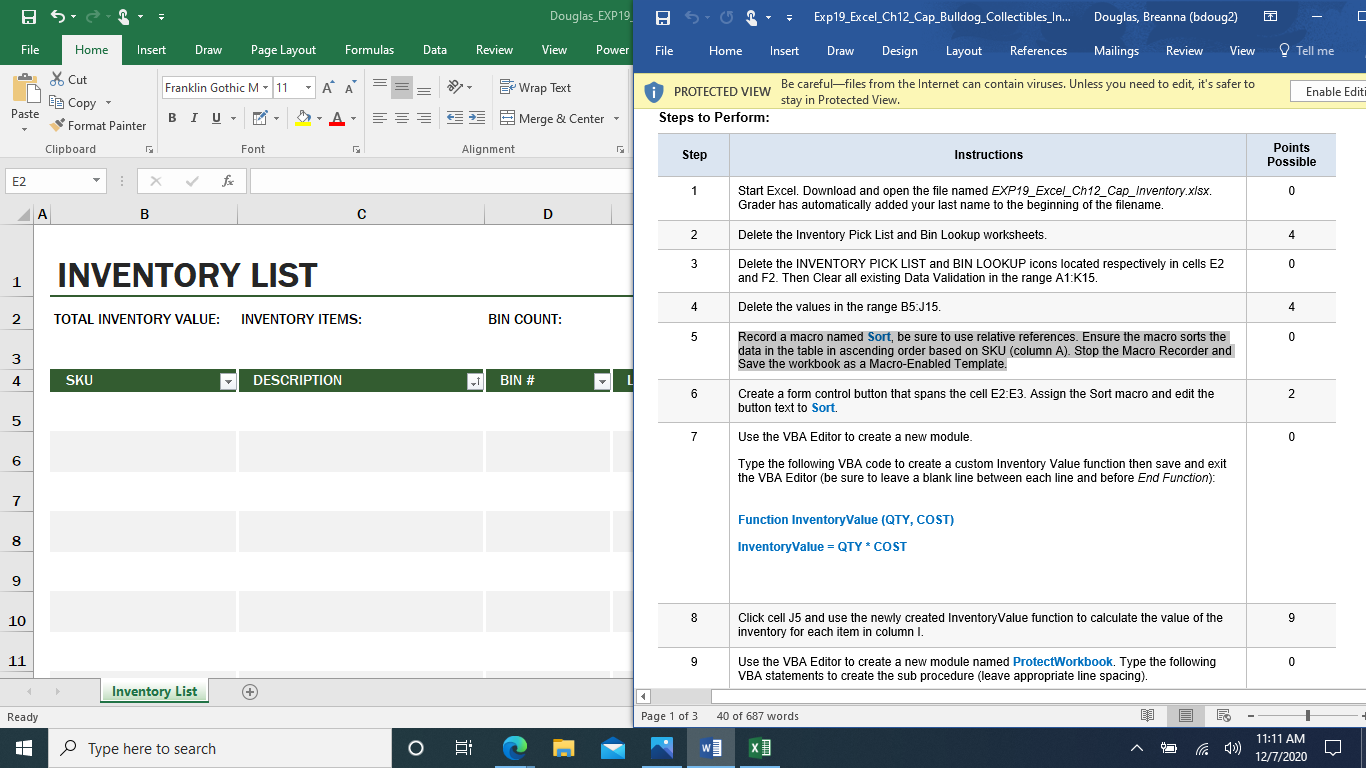
Task: Expand the font name dropdown
Action: (265, 88)
